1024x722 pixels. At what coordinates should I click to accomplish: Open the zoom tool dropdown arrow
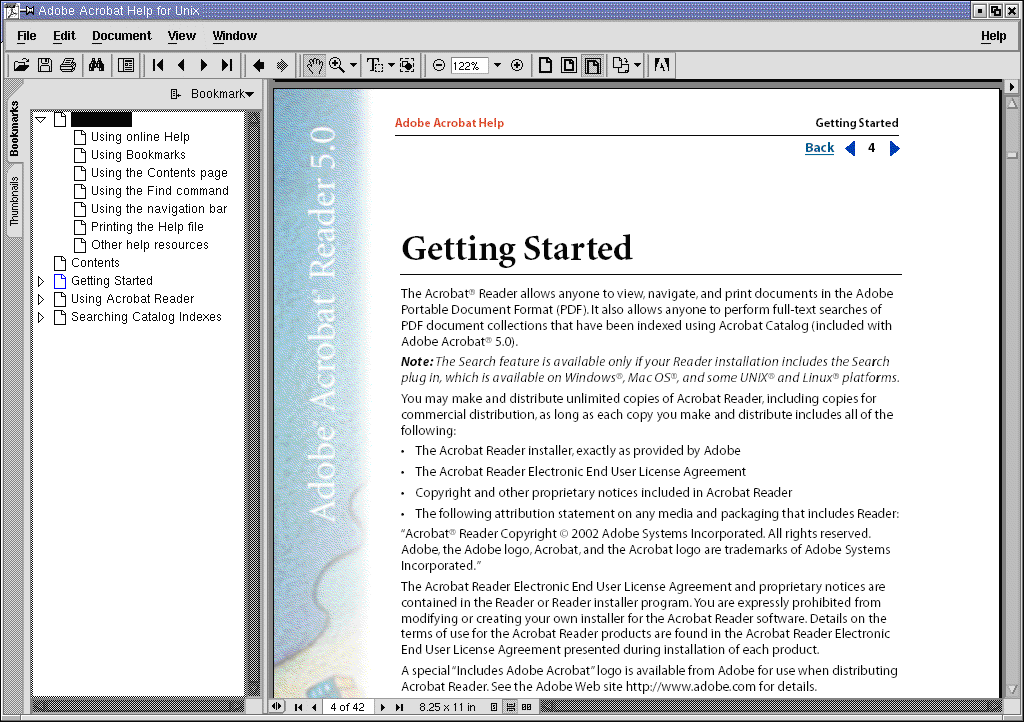pos(353,65)
